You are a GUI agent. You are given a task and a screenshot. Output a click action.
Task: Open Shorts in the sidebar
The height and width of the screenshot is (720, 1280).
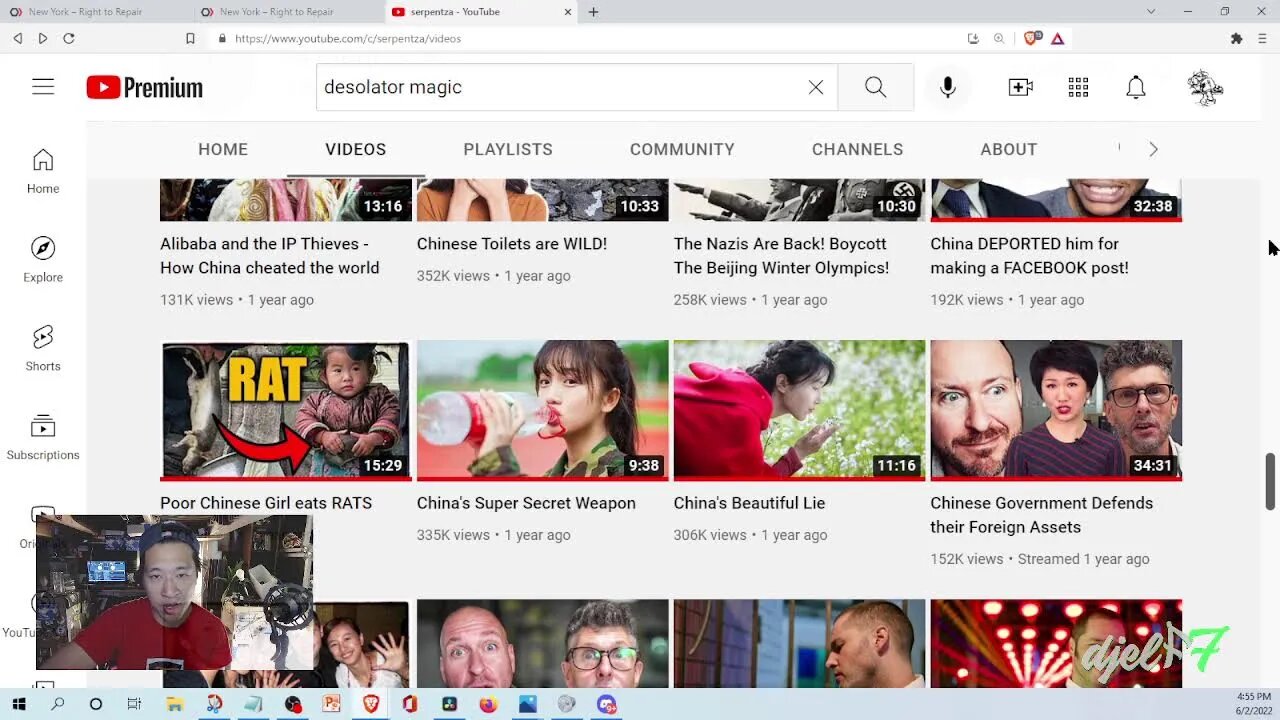click(x=43, y=349)
